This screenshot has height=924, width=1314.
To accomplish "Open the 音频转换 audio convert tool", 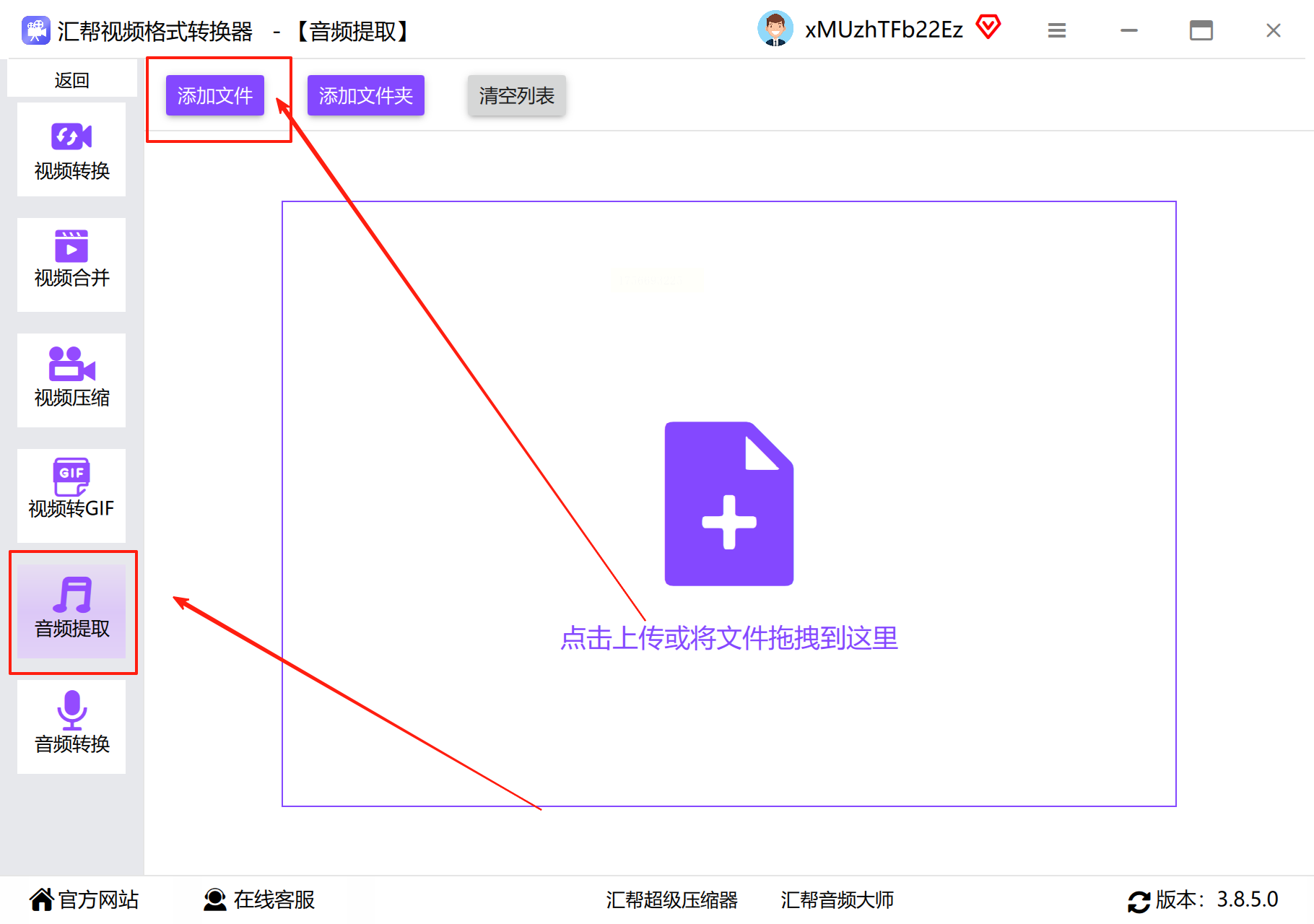I will coord(71,727).
